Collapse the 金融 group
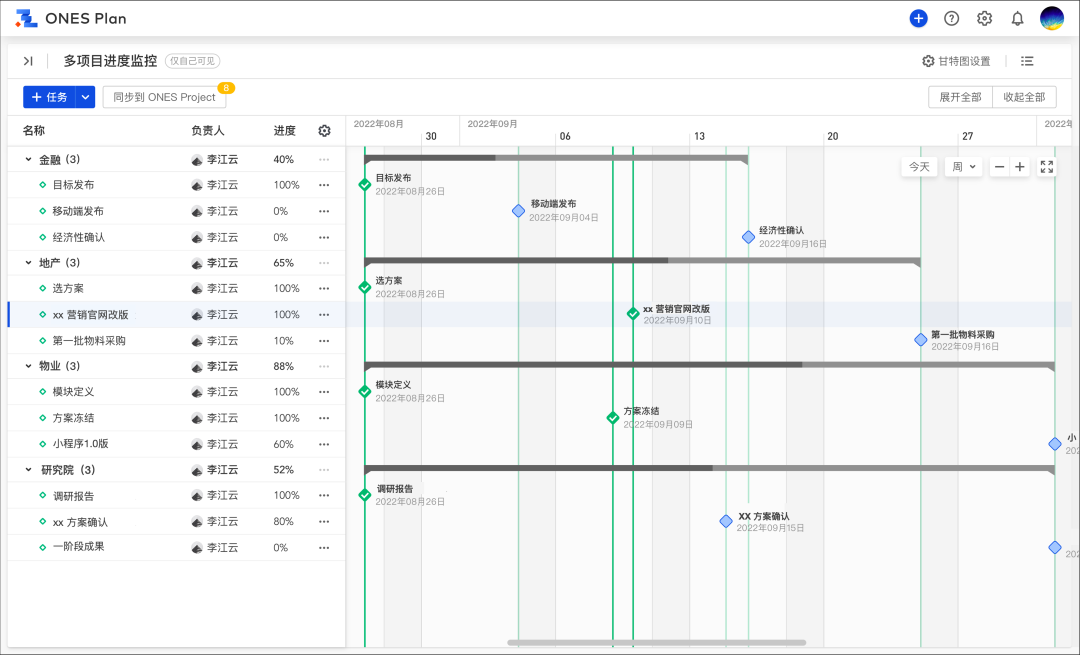Image resolution: width=1080 pixels, height=655 pixels. pos(28,159)
